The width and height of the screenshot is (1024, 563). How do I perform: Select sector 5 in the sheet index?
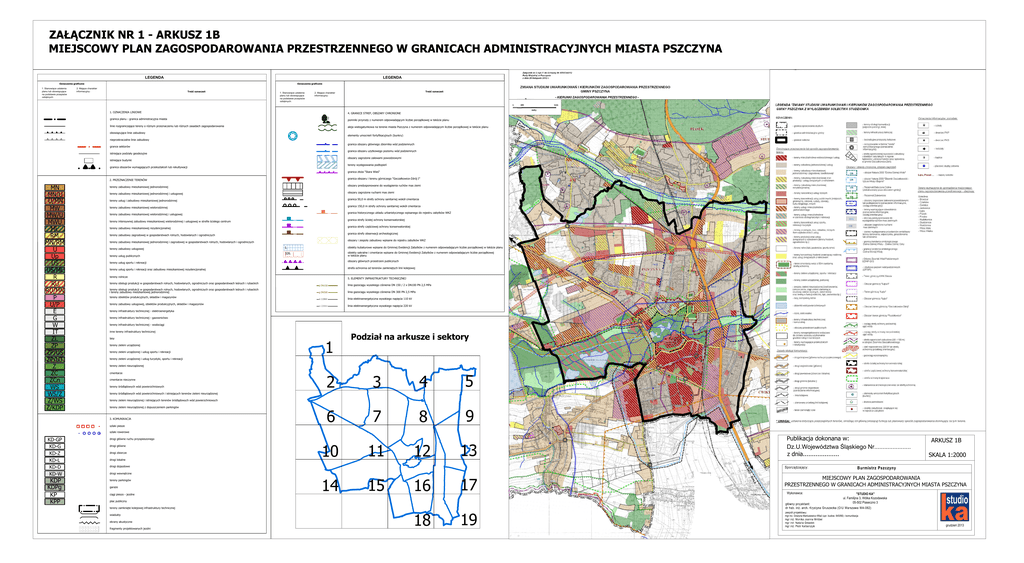(468, 381)
